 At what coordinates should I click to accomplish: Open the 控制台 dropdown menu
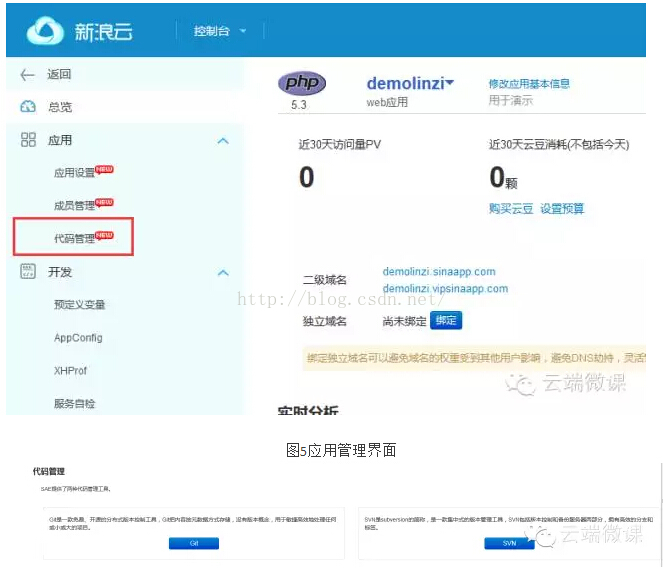(220, 31)
